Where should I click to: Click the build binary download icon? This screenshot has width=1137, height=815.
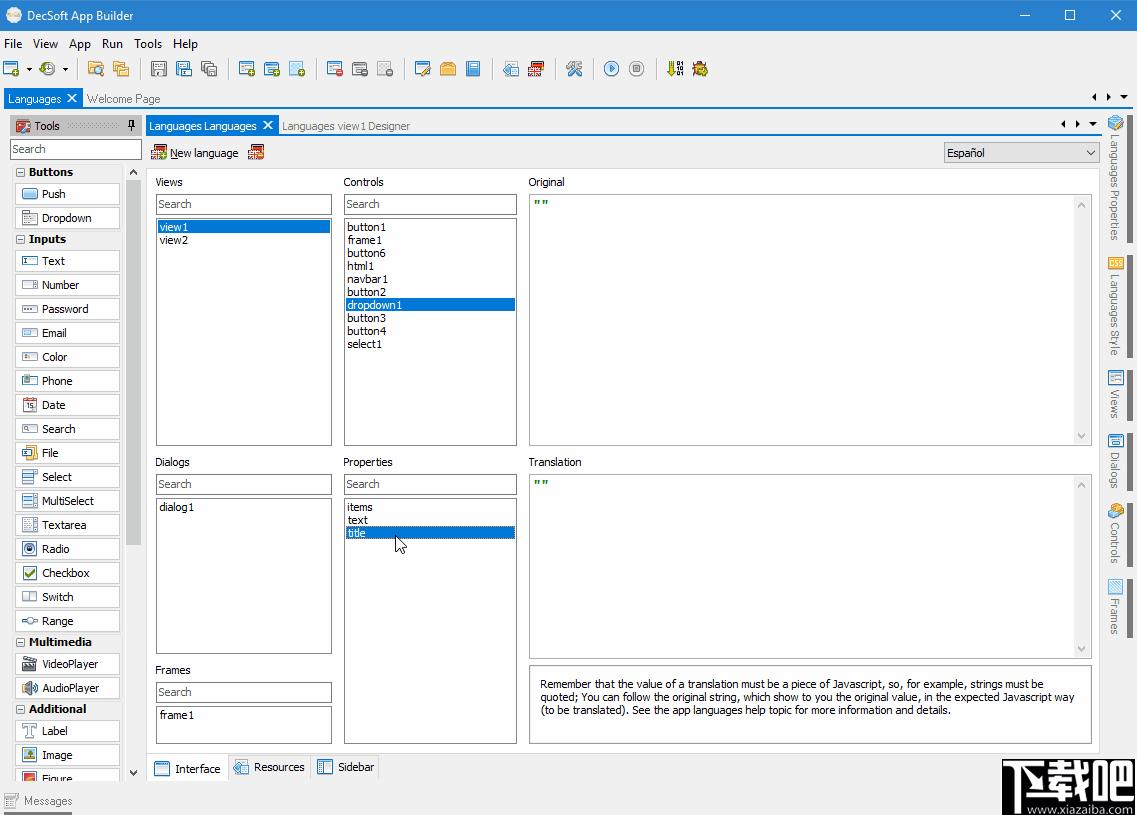[x=676, y=69]
